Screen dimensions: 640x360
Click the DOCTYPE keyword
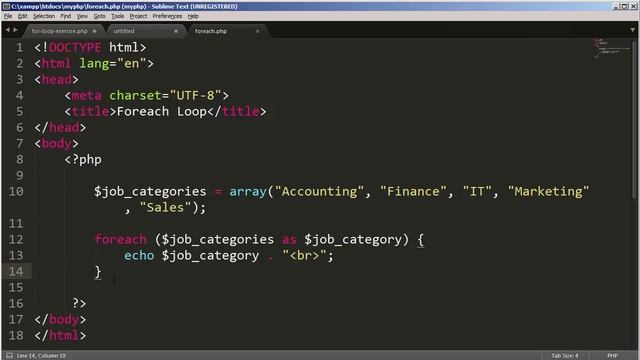[x=75, y=47]
